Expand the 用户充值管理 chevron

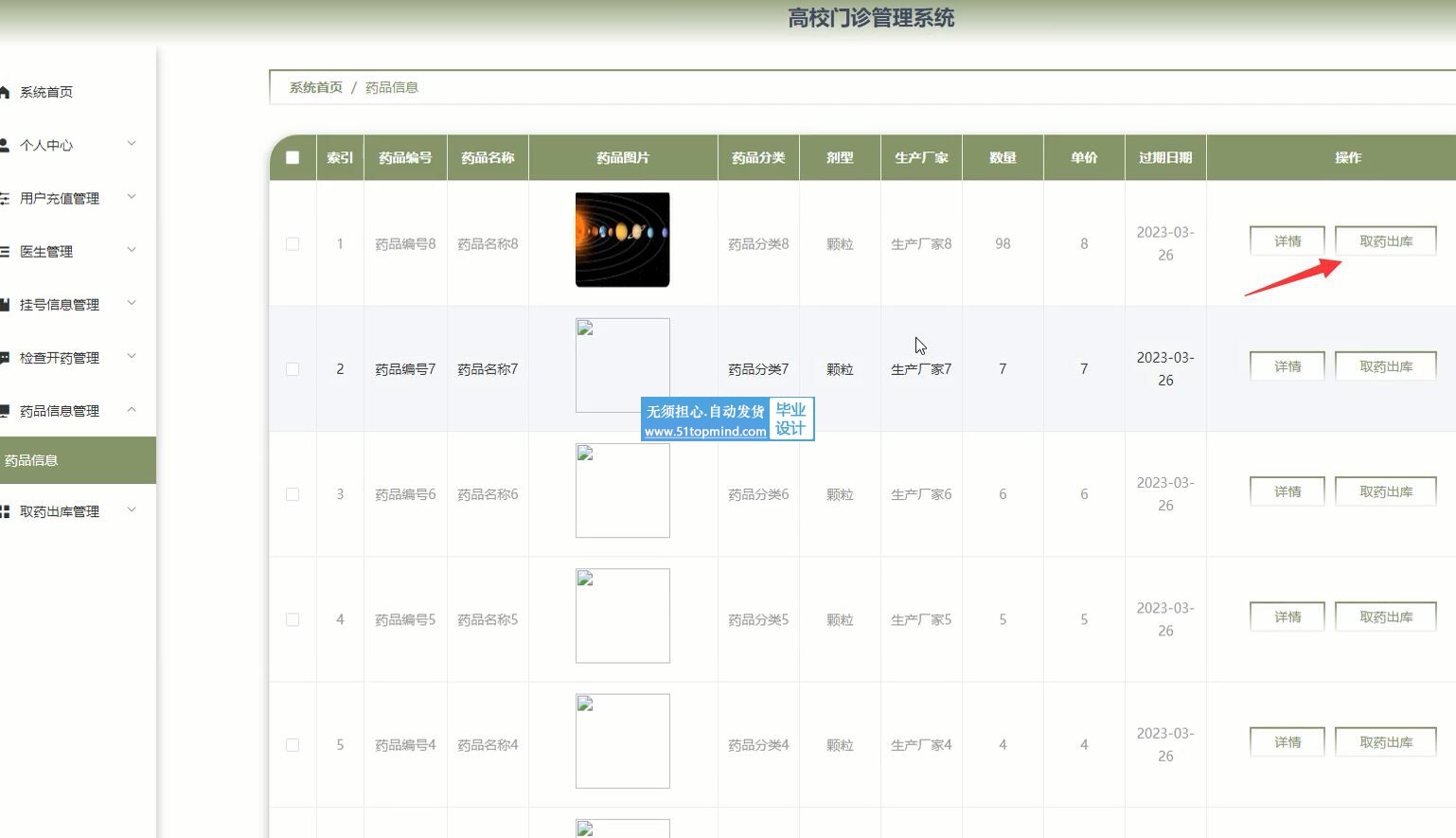click(132, 197)
